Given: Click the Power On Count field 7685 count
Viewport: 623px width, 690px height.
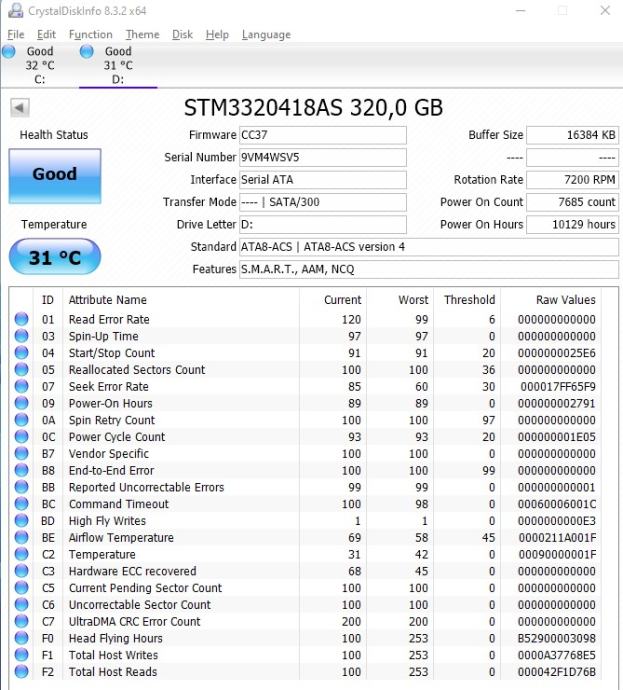Looking at the screenshot, I should click(x=572, y=202).
